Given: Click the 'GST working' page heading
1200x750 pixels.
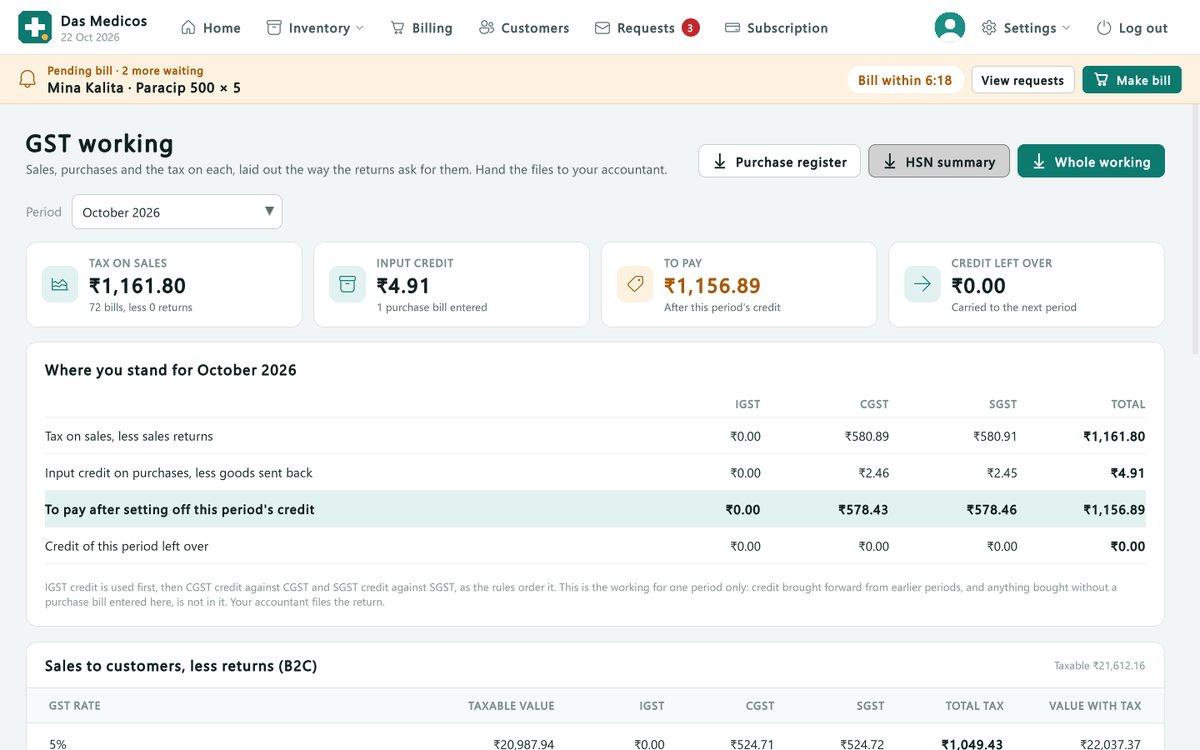Looking at the screenshot, I should tap(100, 144).
